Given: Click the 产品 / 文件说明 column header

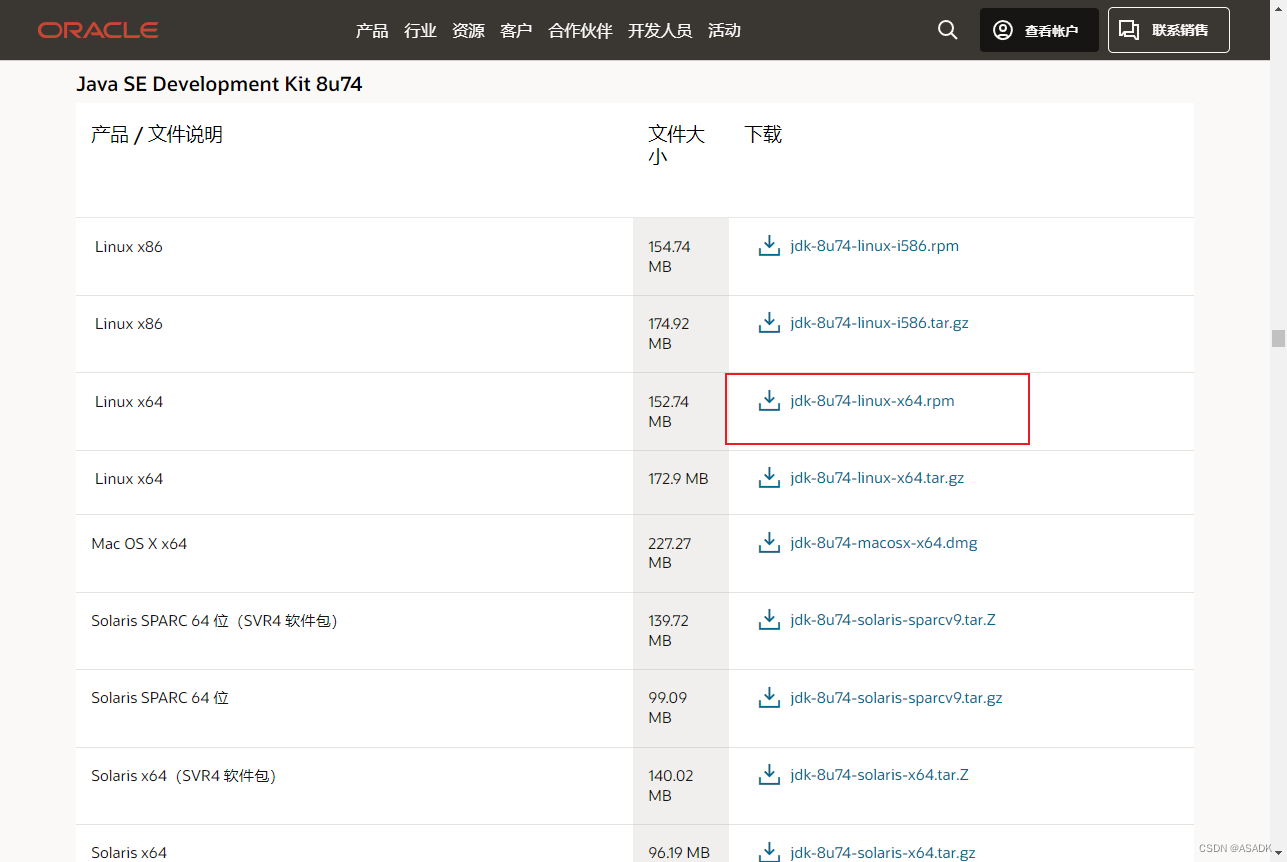Looking at the screenshot, I should coord(157,134).
